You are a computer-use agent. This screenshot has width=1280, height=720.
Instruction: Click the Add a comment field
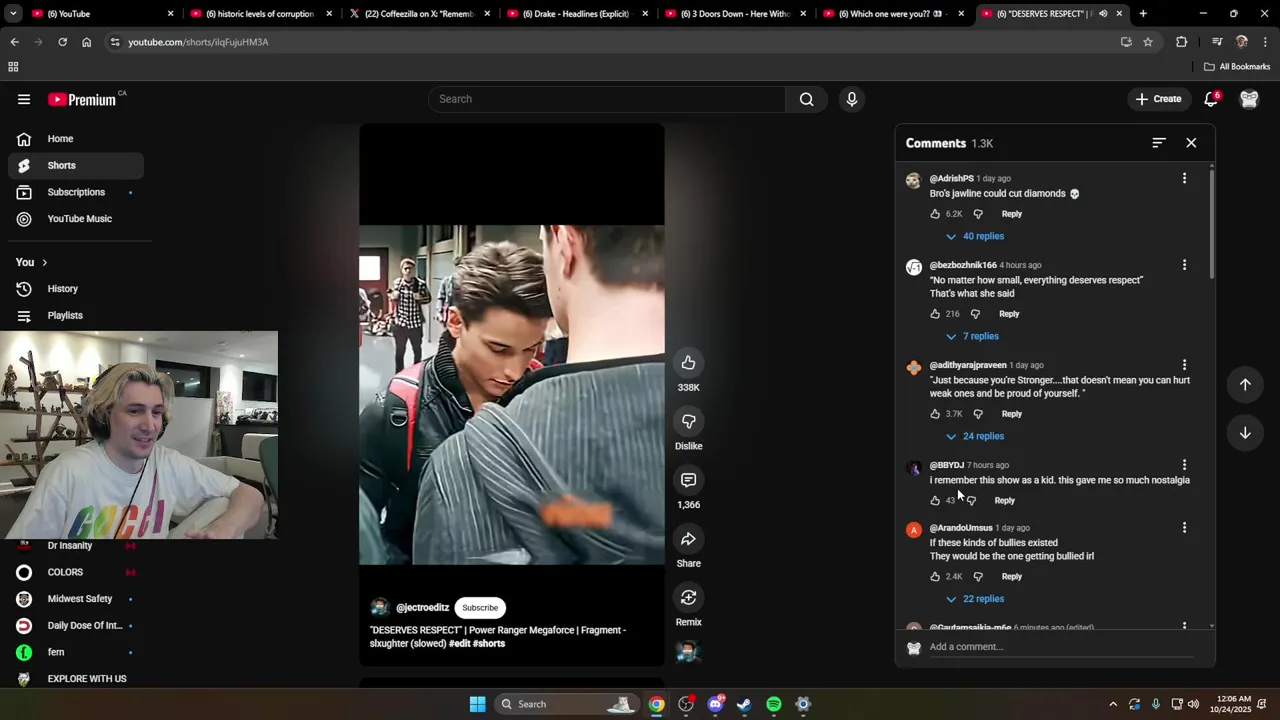(1060, 647)
